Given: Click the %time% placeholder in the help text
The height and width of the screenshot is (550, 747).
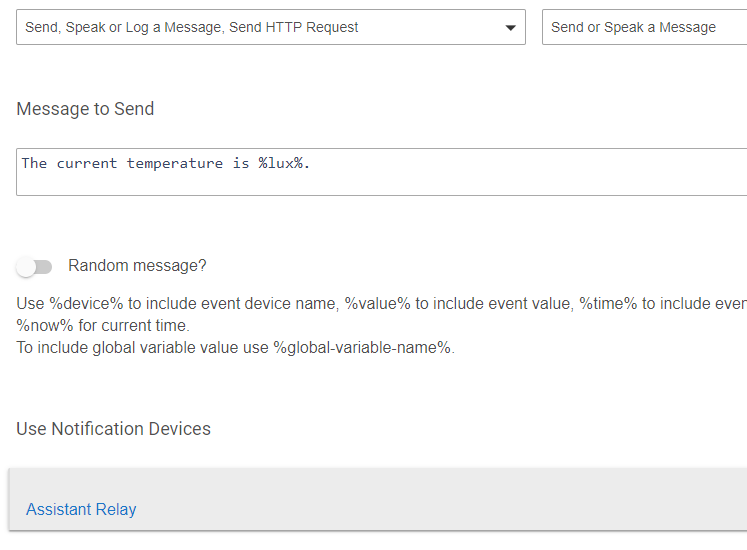Looking at the screenshot, I should (x=608, y=303).
